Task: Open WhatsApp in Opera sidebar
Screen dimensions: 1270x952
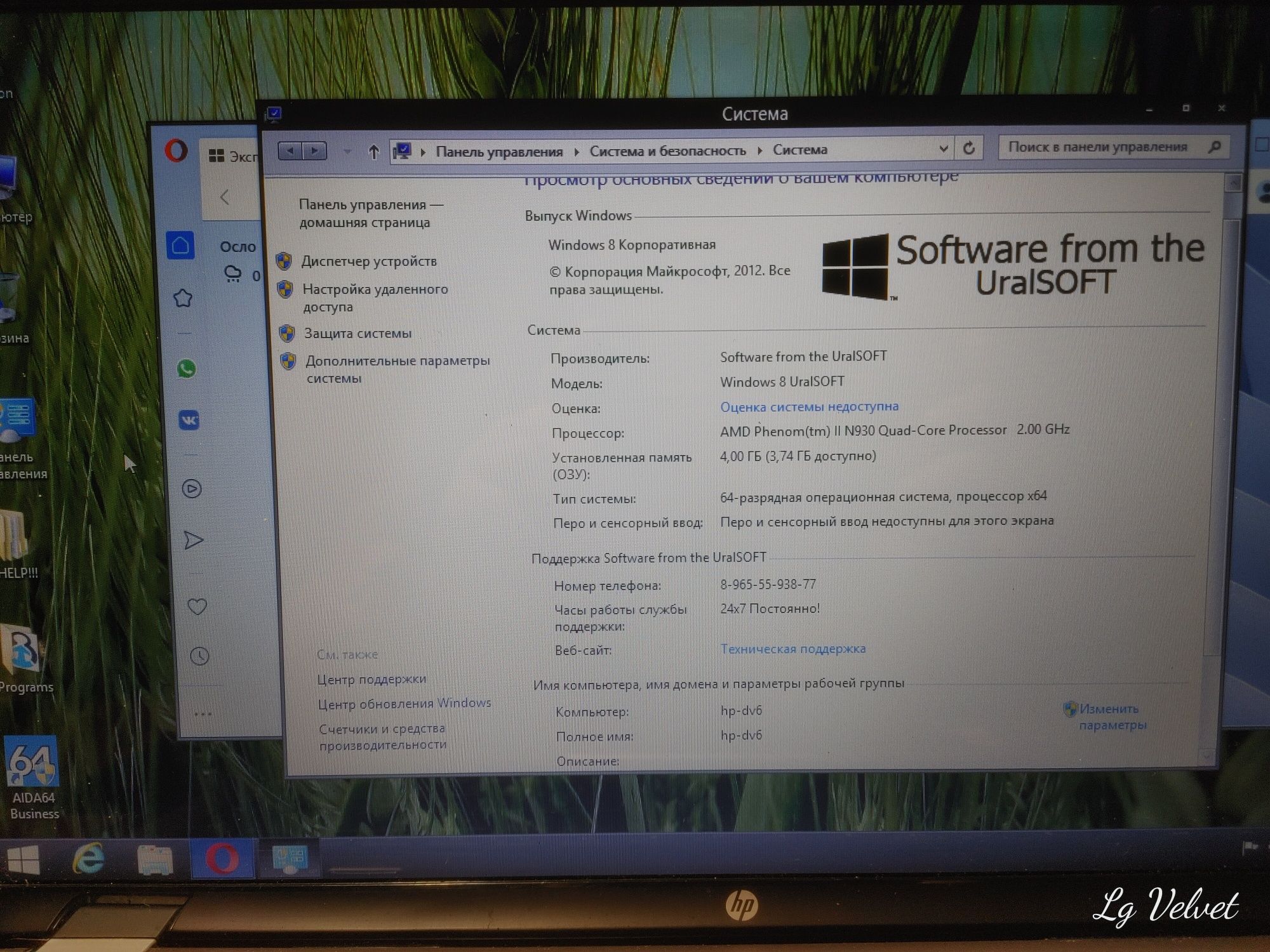Action: (x=186, y=369)
